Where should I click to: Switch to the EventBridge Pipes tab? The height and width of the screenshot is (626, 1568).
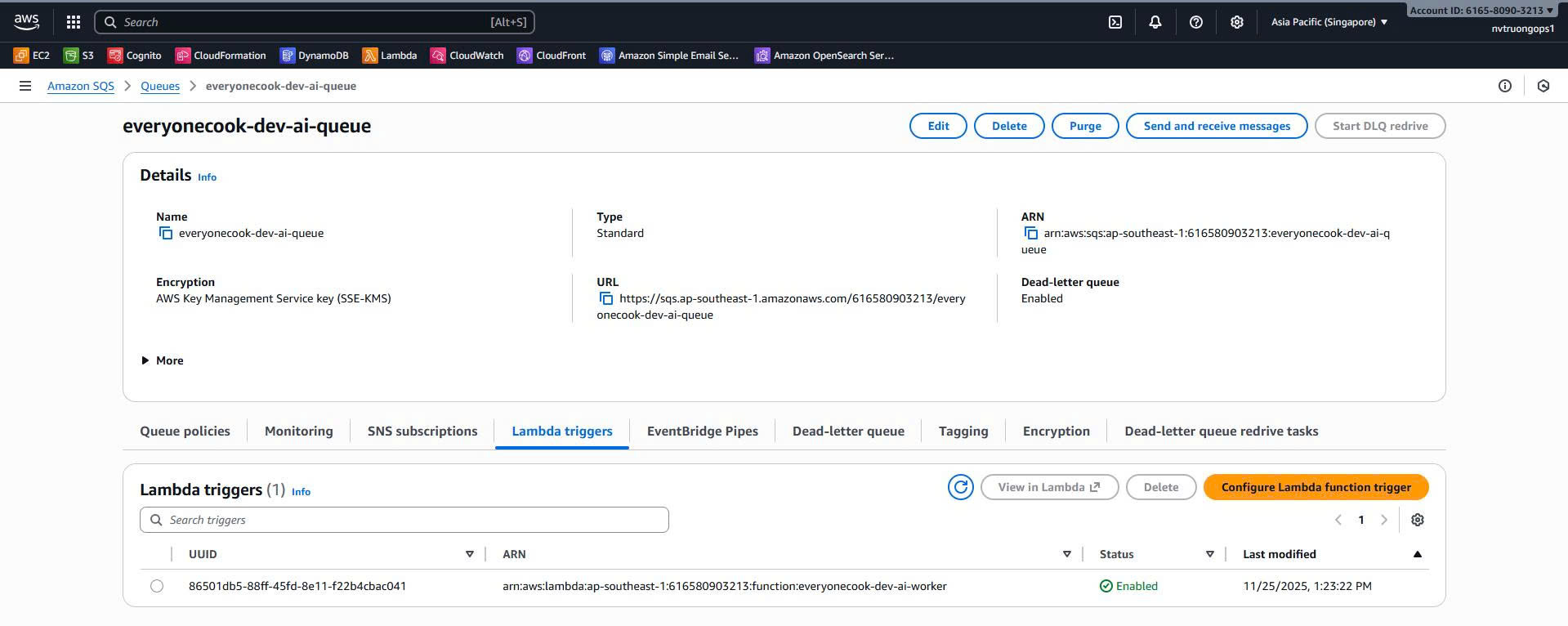(703, 431)
